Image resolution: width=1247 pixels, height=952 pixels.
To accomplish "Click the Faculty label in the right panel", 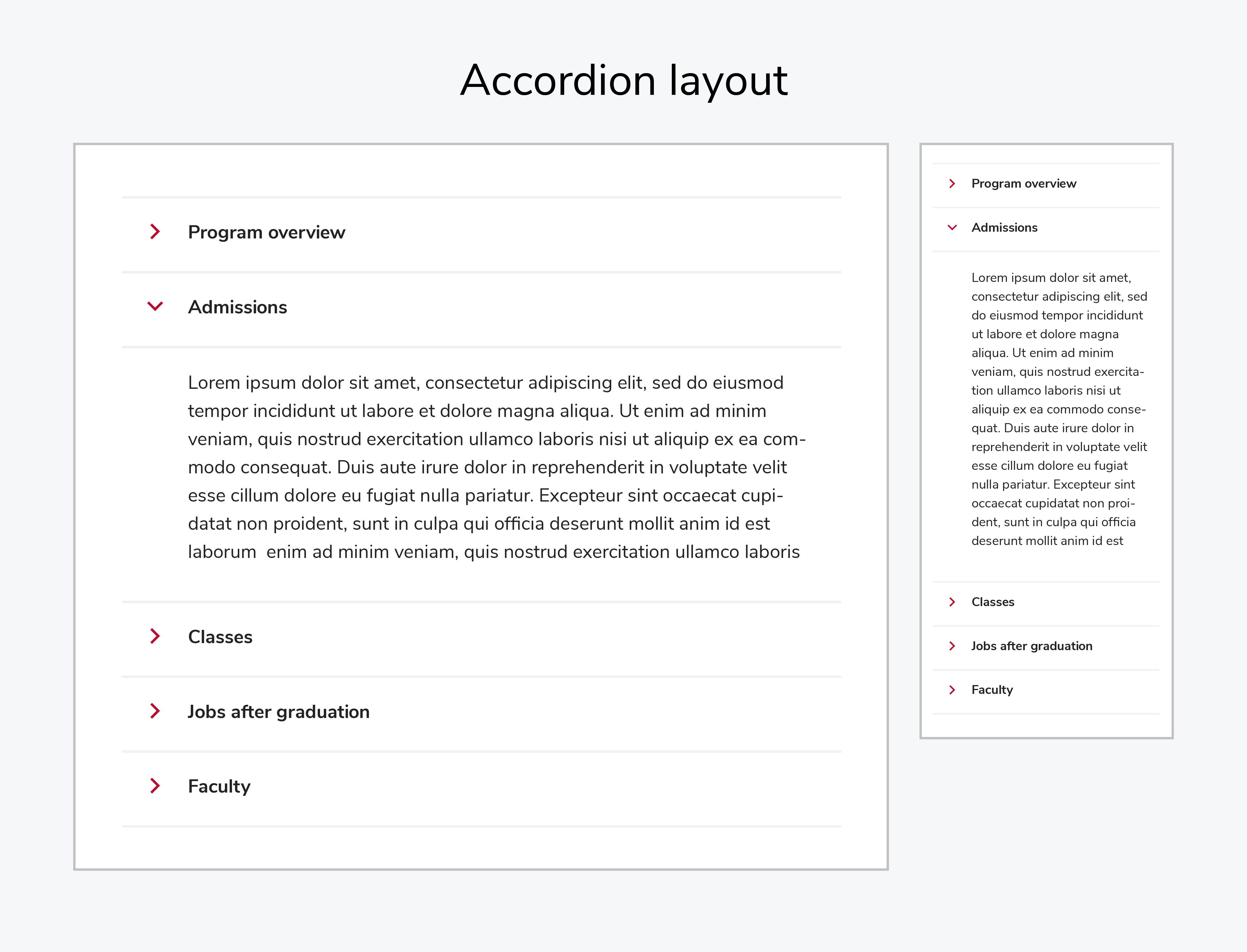I will coord(992,690).
